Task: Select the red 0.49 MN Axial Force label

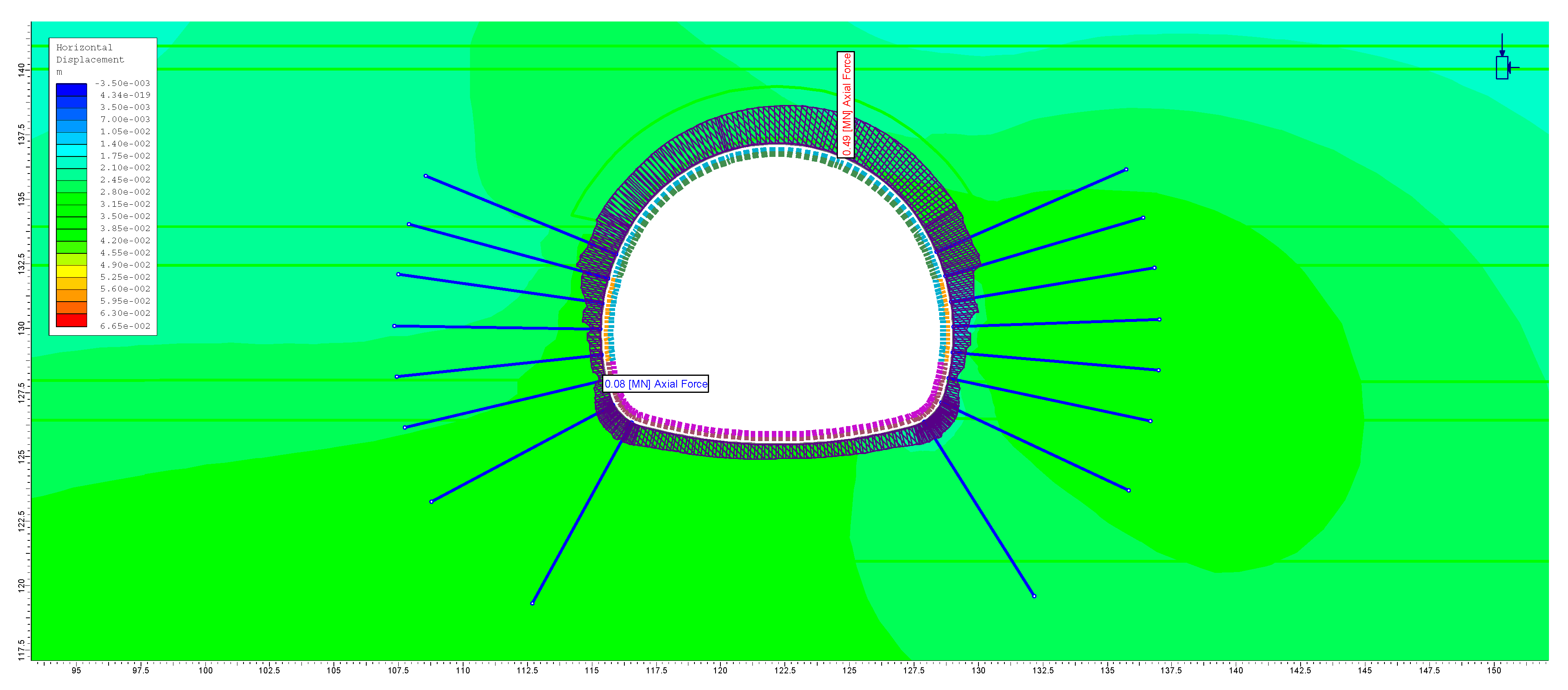Action: click(846, 105)
